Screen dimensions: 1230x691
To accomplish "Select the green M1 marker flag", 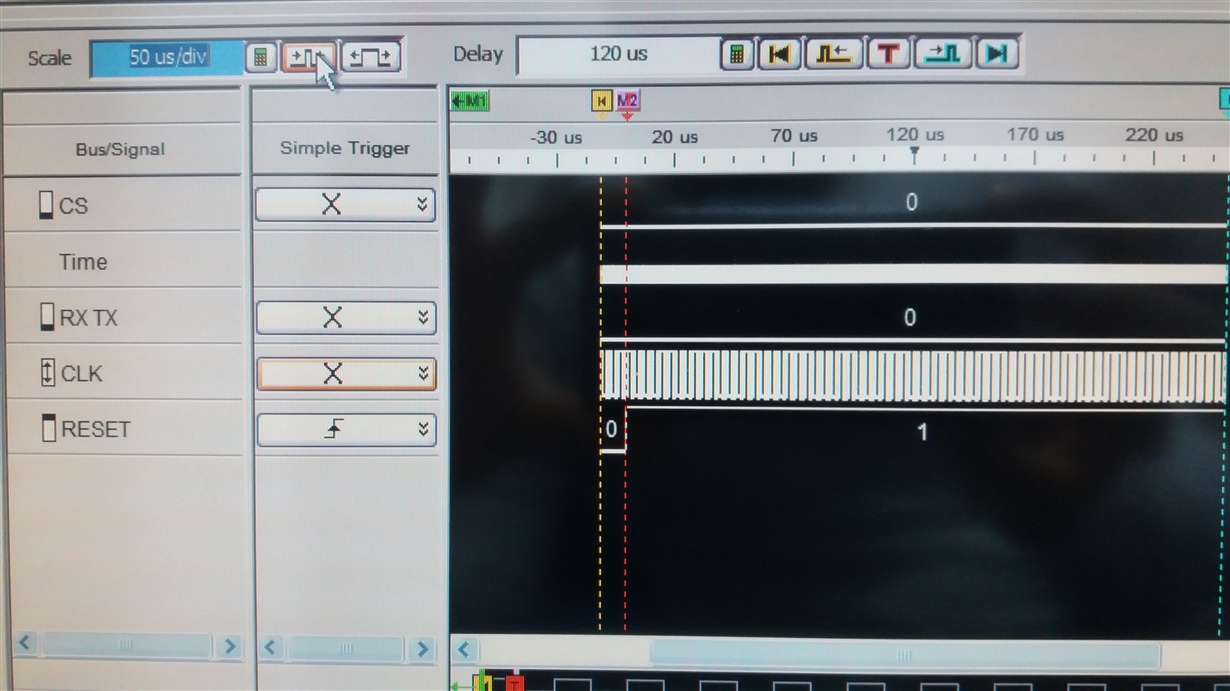I will pyautogui.click(x=470, y=101).
